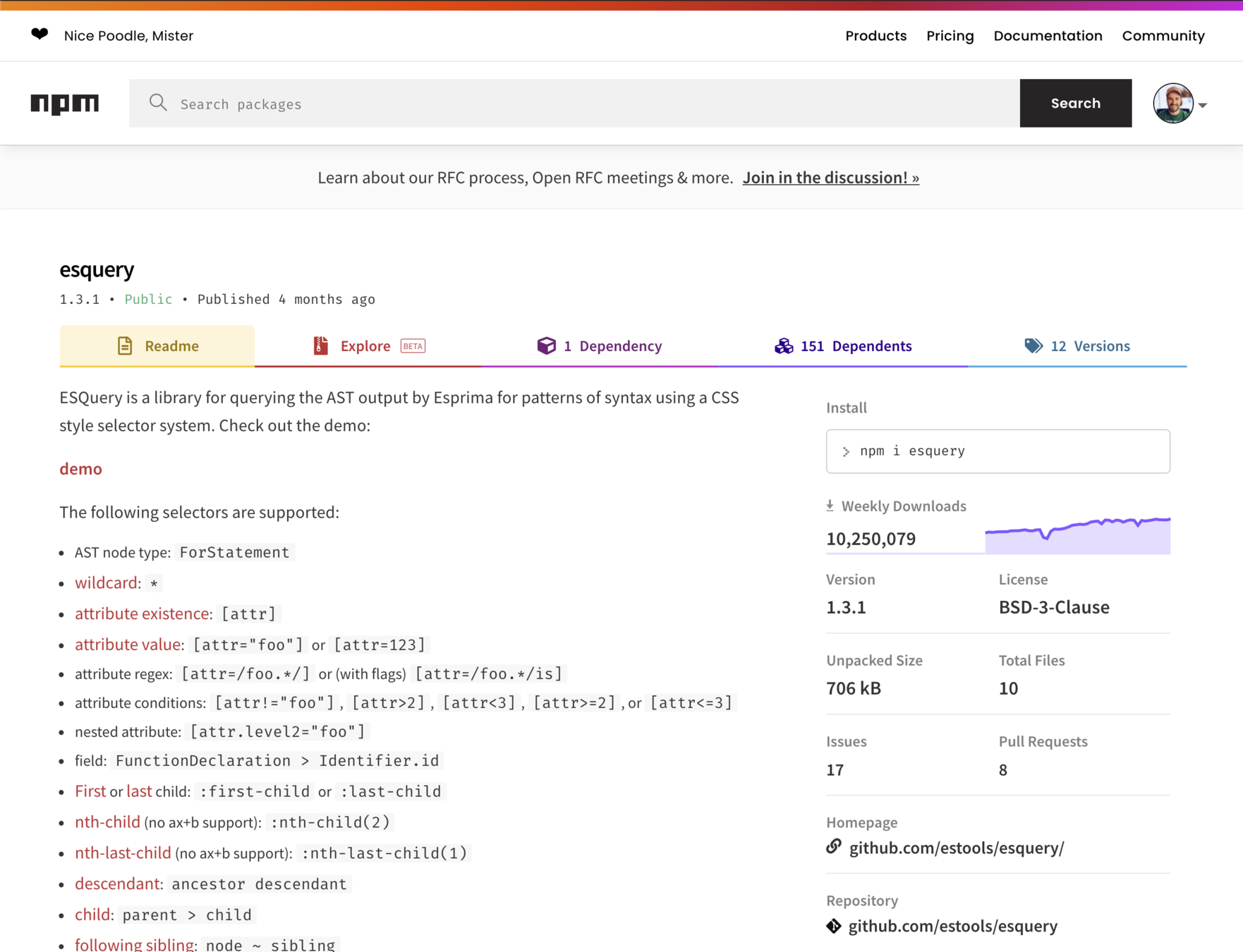Click the BETA badge on Explore
1243x952 pixels.
[413, 346]
